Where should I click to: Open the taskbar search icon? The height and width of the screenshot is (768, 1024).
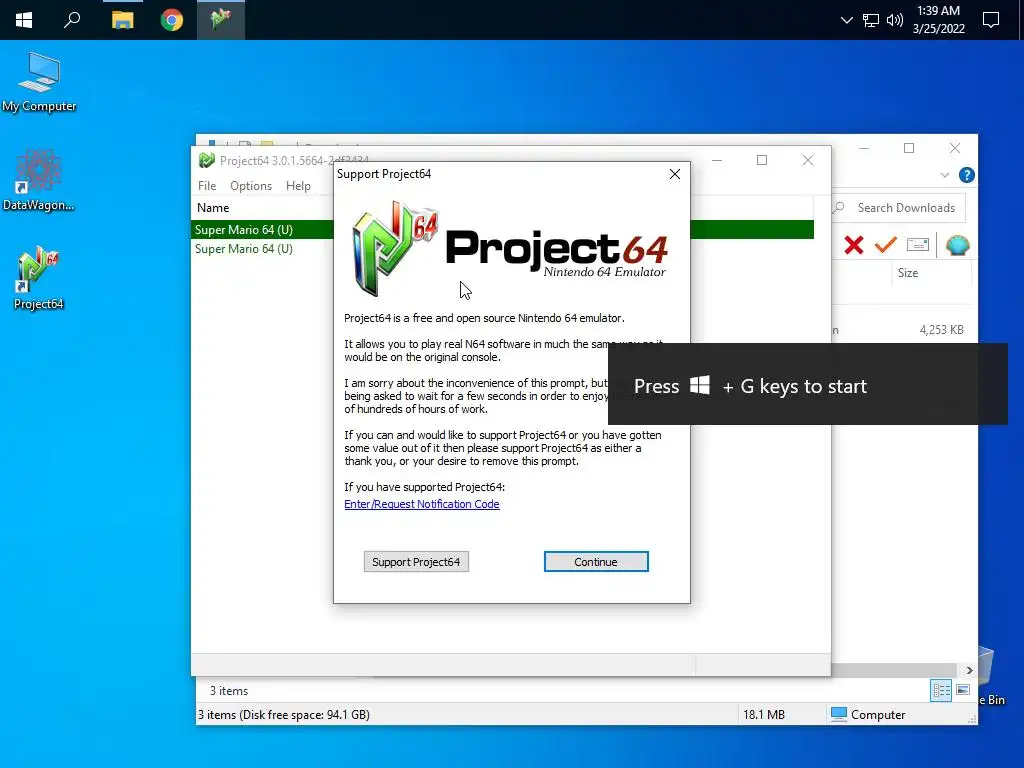(72, 20)
